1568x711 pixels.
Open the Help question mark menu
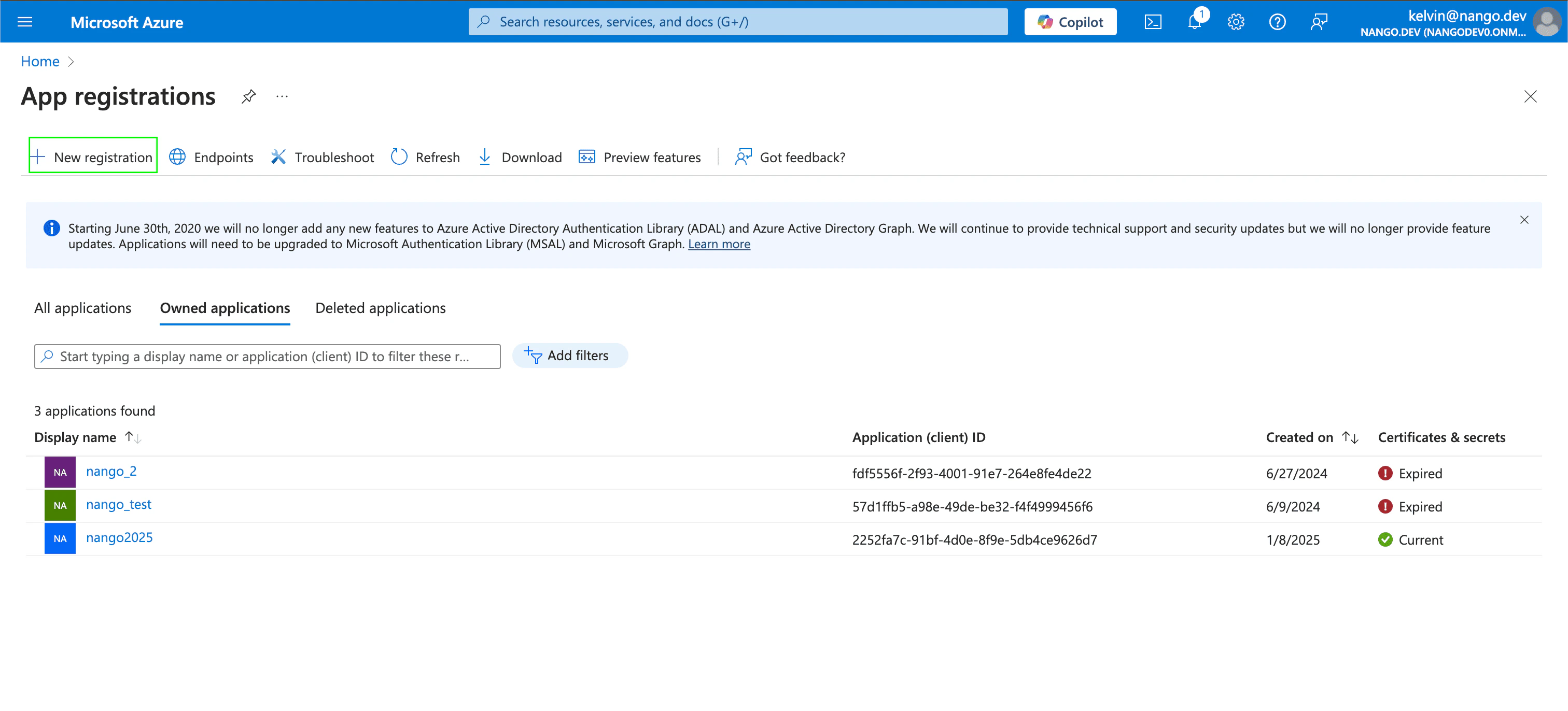tap(1277, 22)
